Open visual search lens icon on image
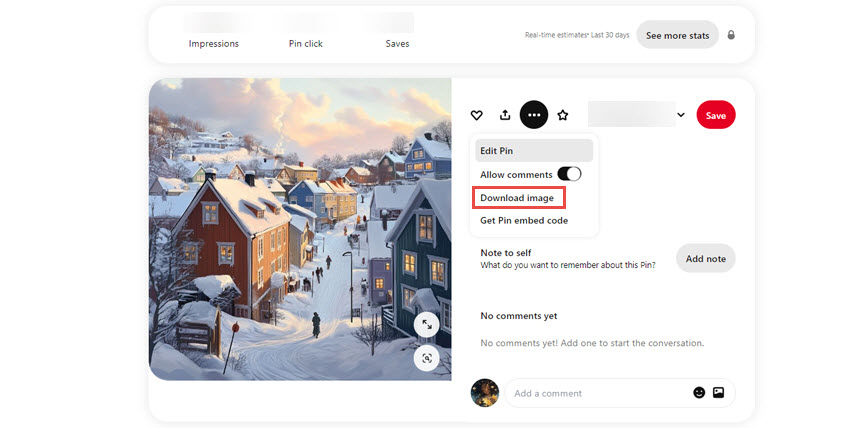The height and width of the screenshot is (428, 850). click(x=427, y=358)
